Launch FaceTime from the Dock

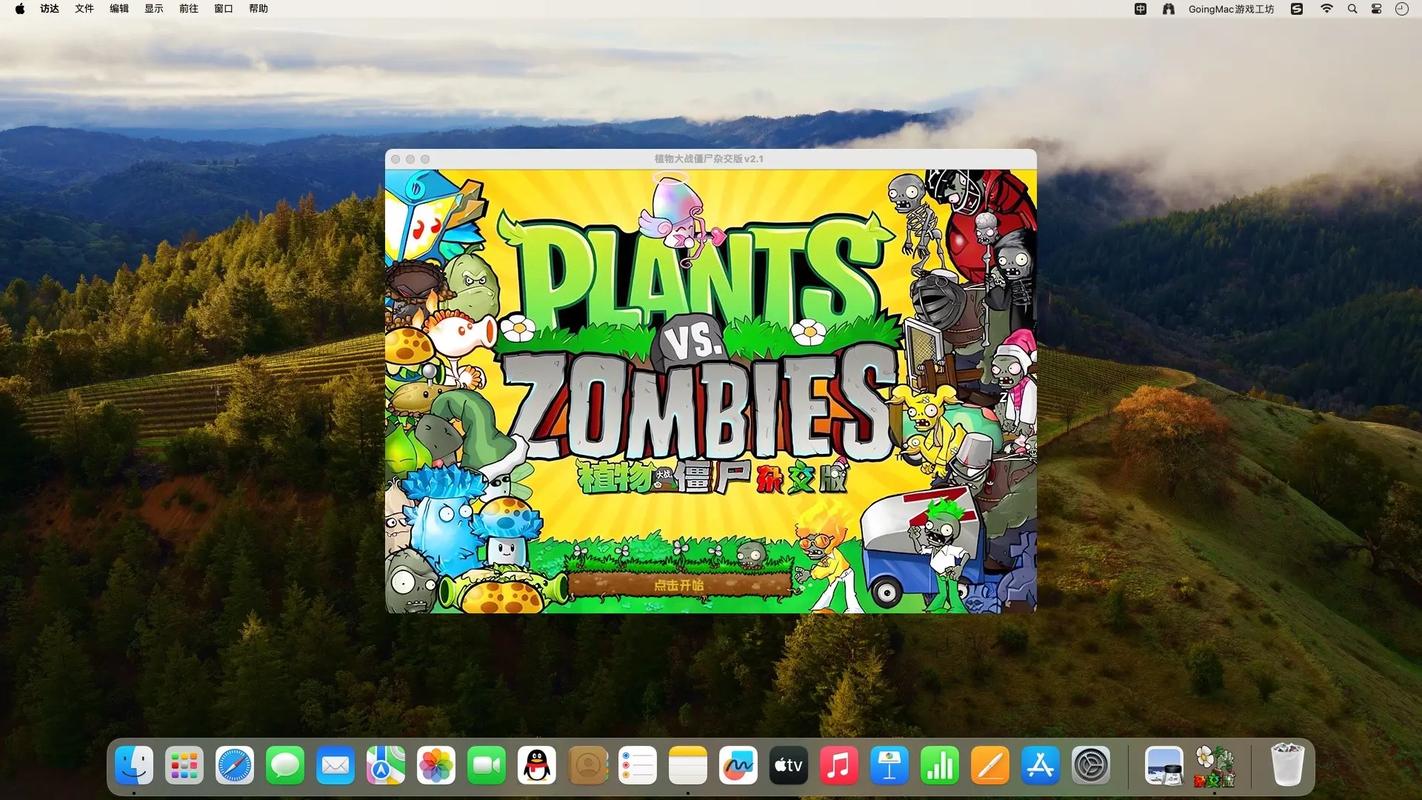coord(487,766)
